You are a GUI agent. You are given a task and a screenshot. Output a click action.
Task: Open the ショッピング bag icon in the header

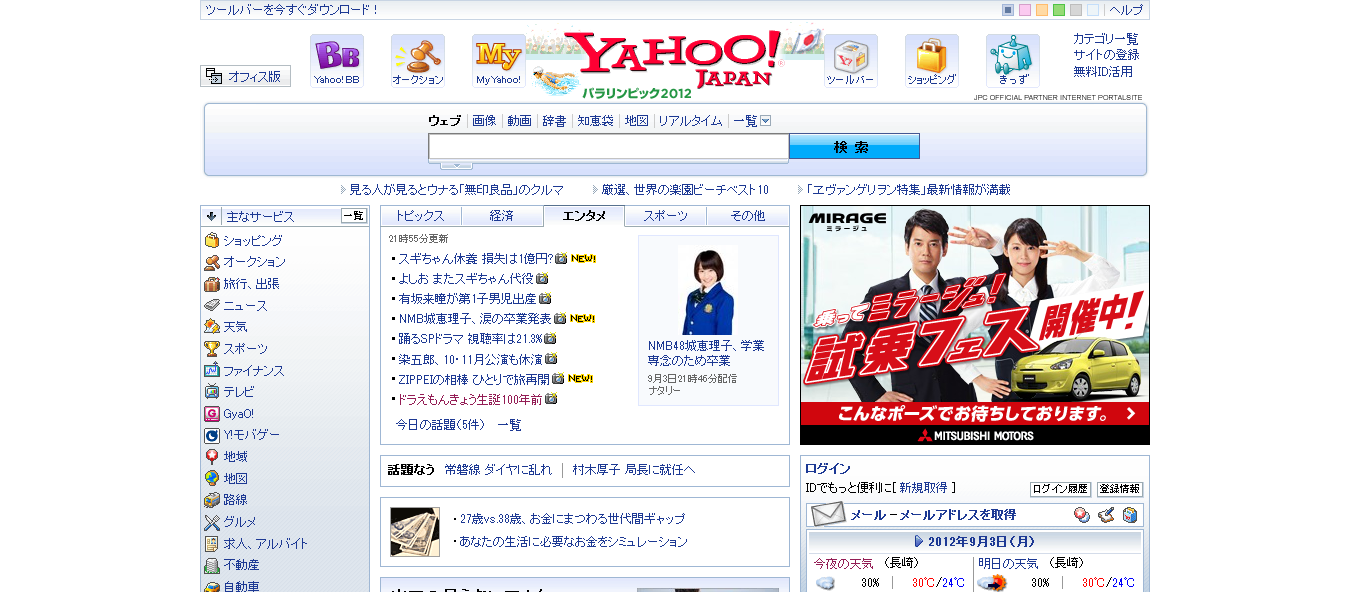(x=932, y=60)
